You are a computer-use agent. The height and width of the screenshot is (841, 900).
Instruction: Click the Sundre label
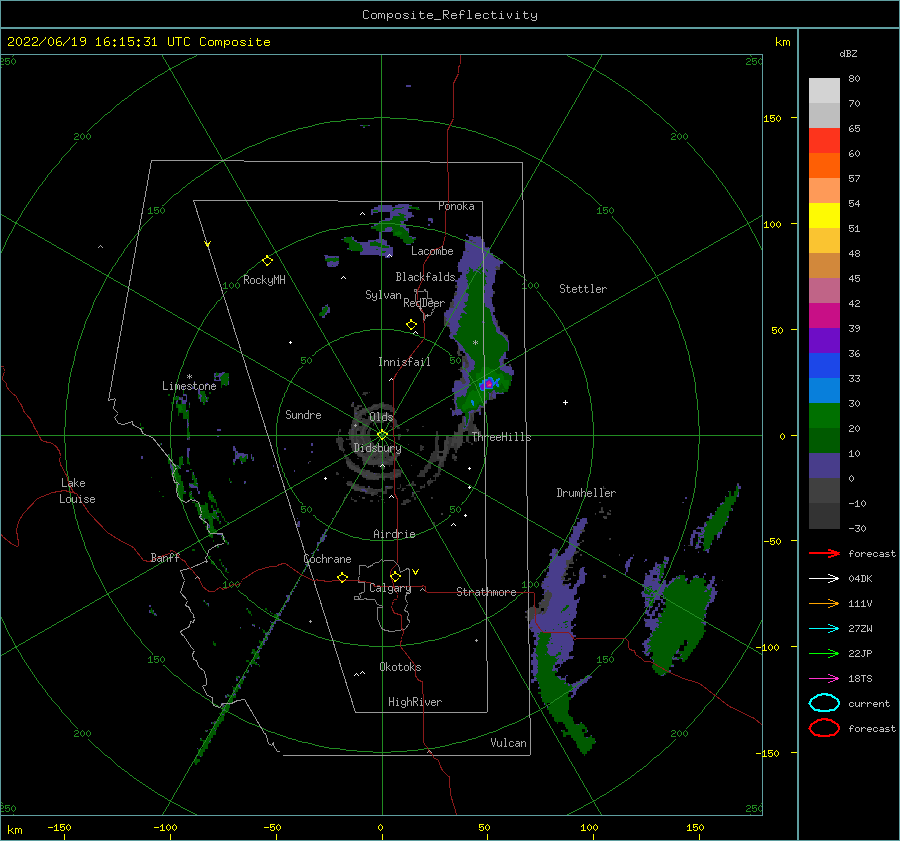tap(303, 414)
